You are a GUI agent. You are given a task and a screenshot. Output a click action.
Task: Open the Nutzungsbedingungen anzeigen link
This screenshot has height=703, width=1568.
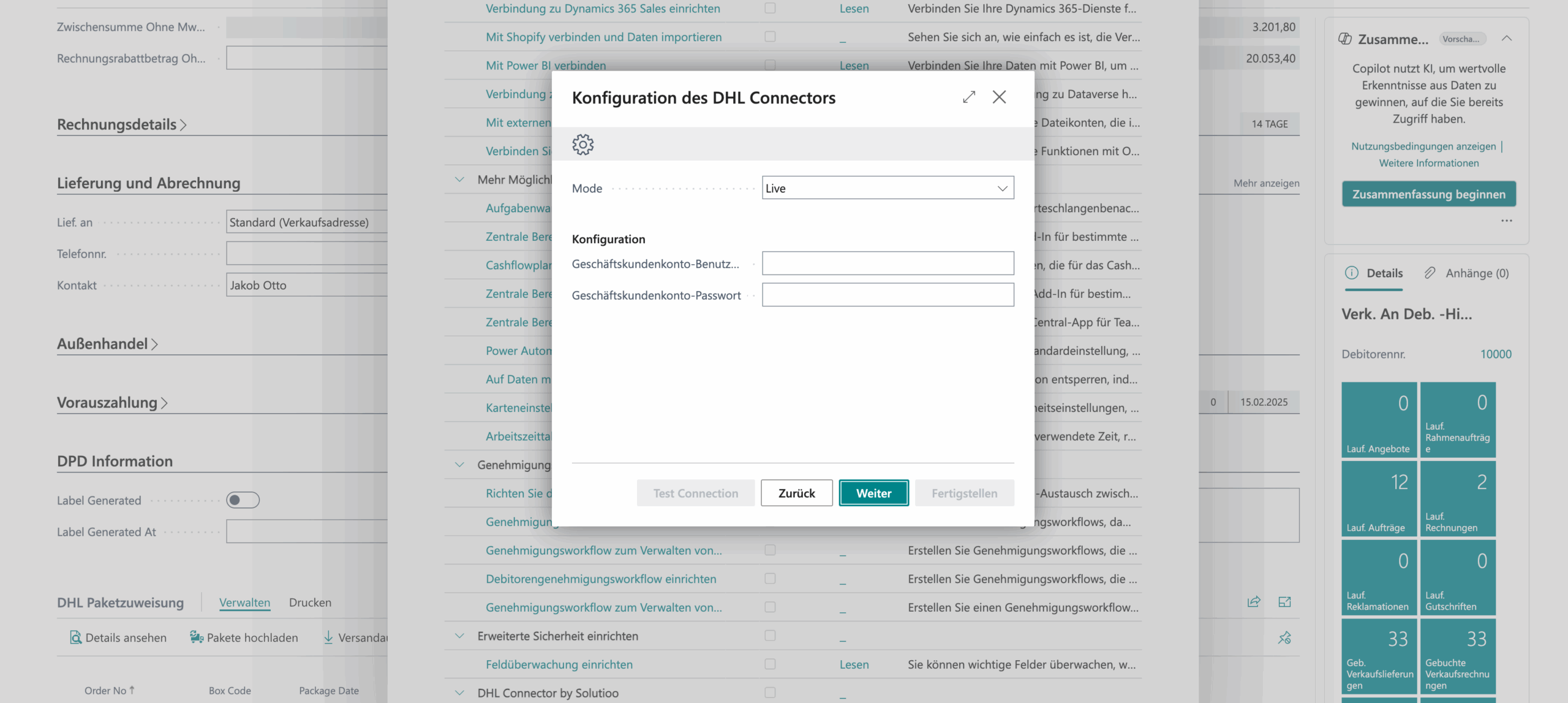(1424, 146)
